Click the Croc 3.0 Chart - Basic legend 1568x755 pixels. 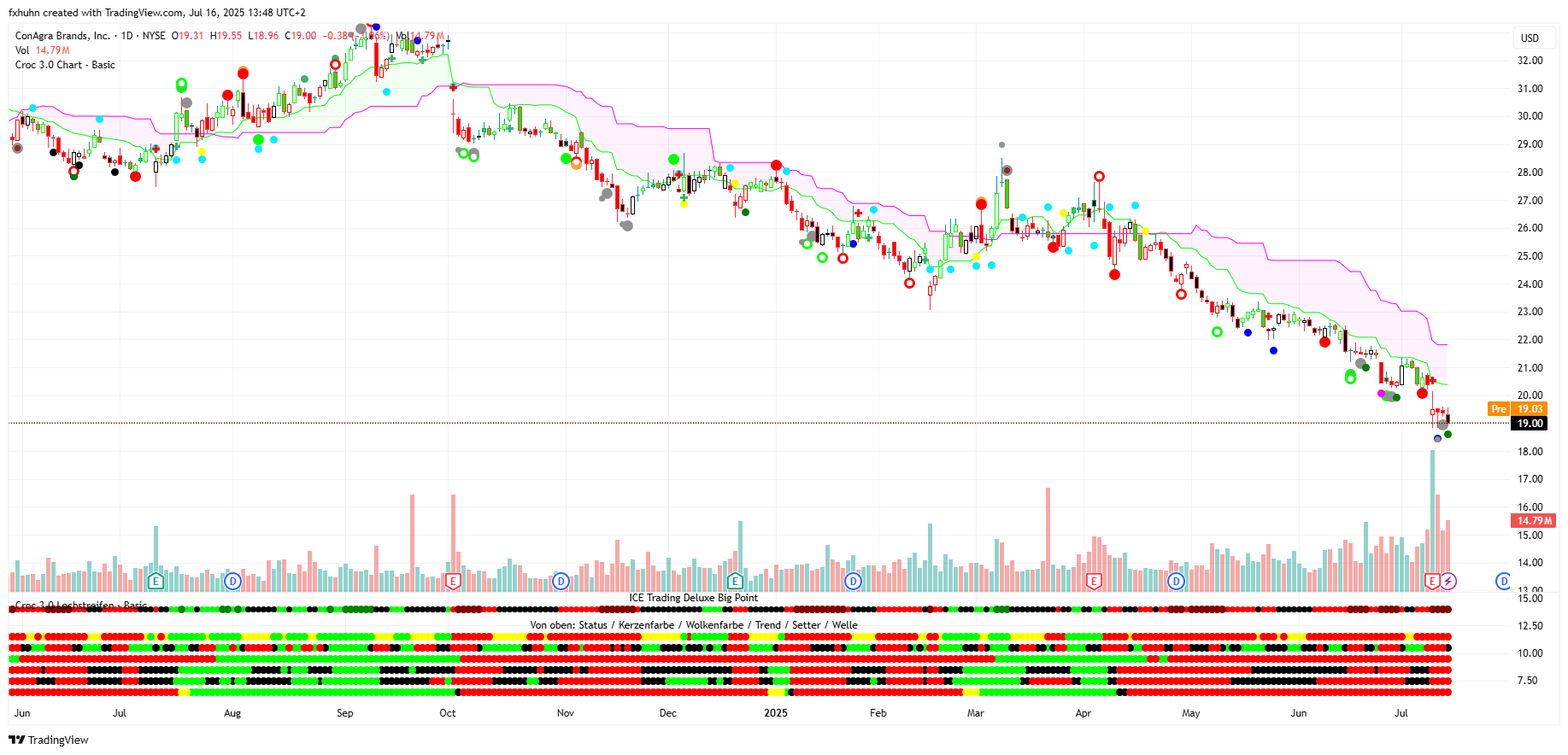pyautogui.click(x=65, y=65)
